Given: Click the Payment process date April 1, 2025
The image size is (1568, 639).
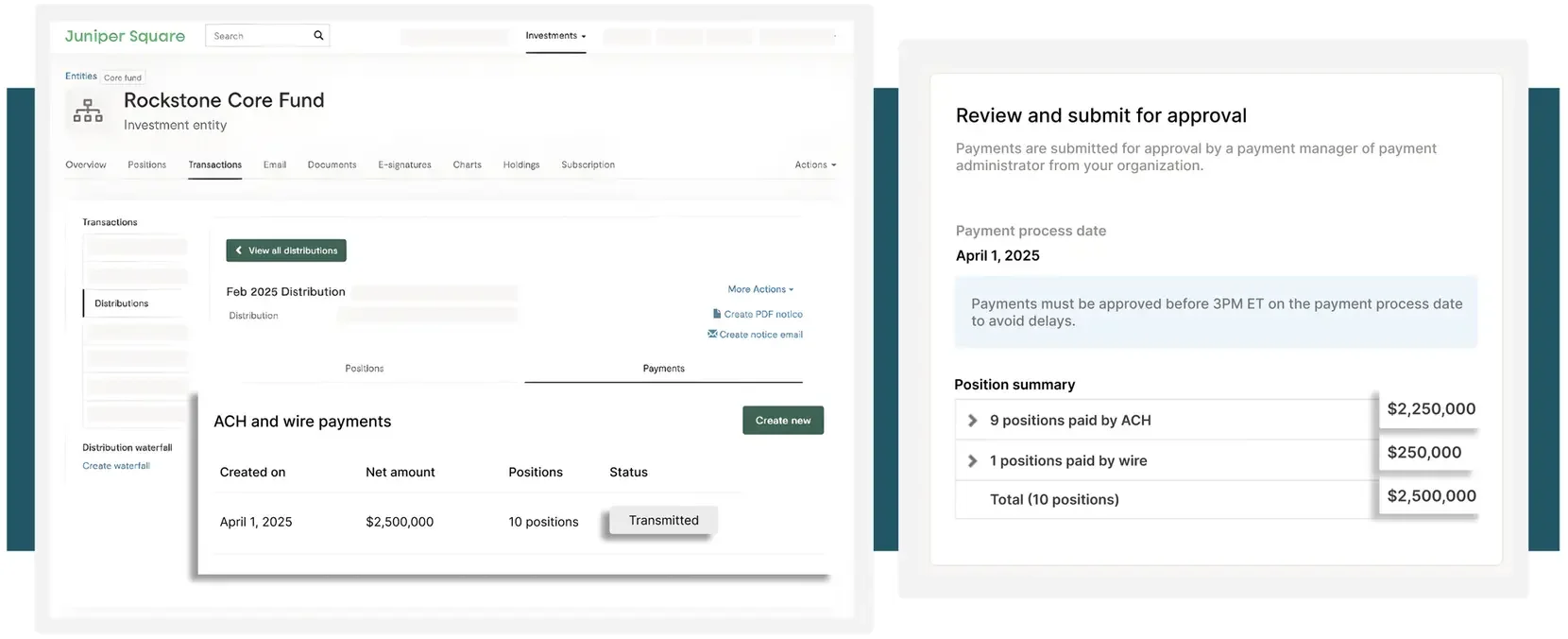Looking at the screenshot, I should tap(997, 256).
